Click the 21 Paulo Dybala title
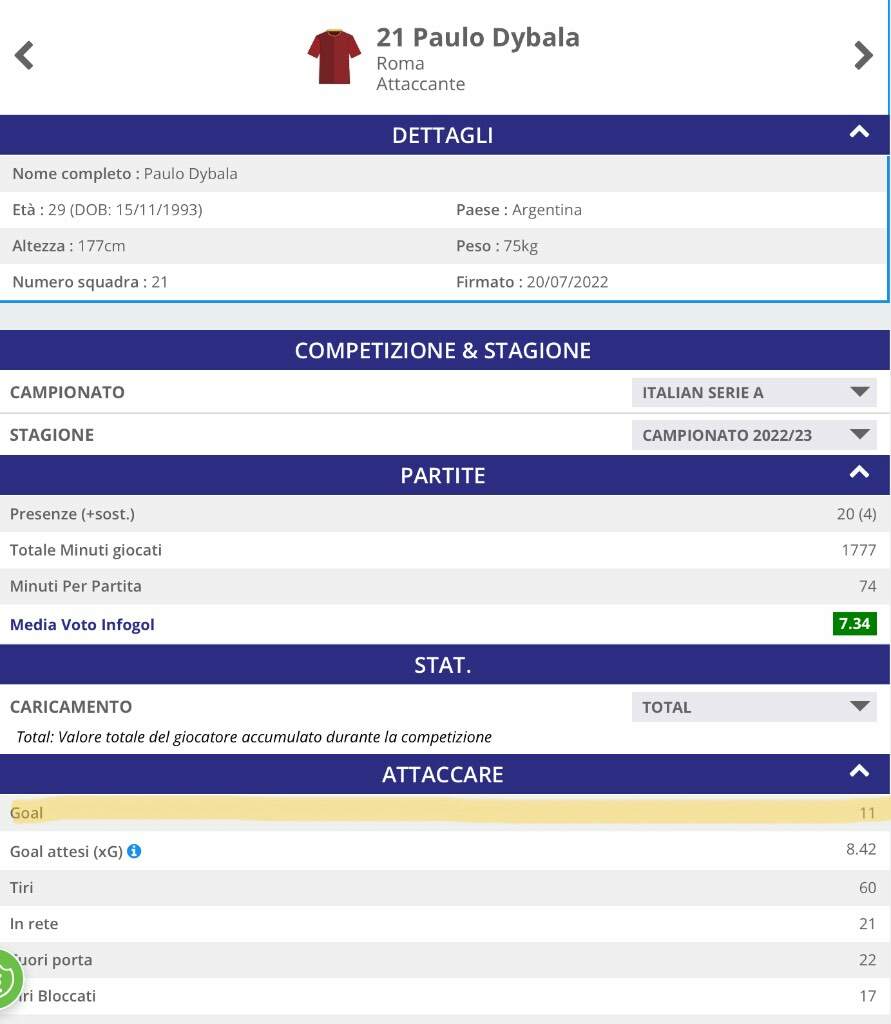 pos(478,38)
